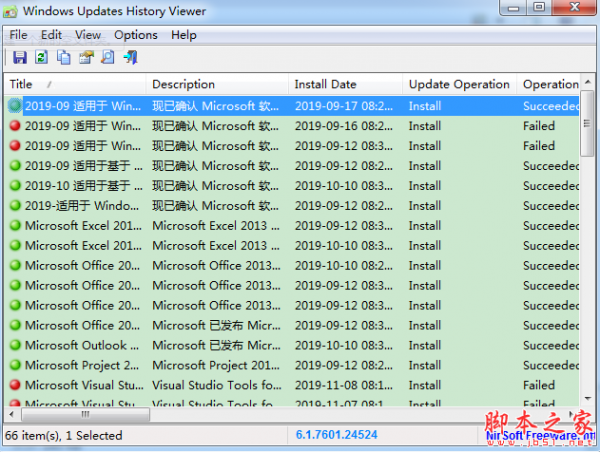This screenshot has width=600, height=452.
Task: Click the horizontal scrollbar thumb
Action: [x=85, y=414]
